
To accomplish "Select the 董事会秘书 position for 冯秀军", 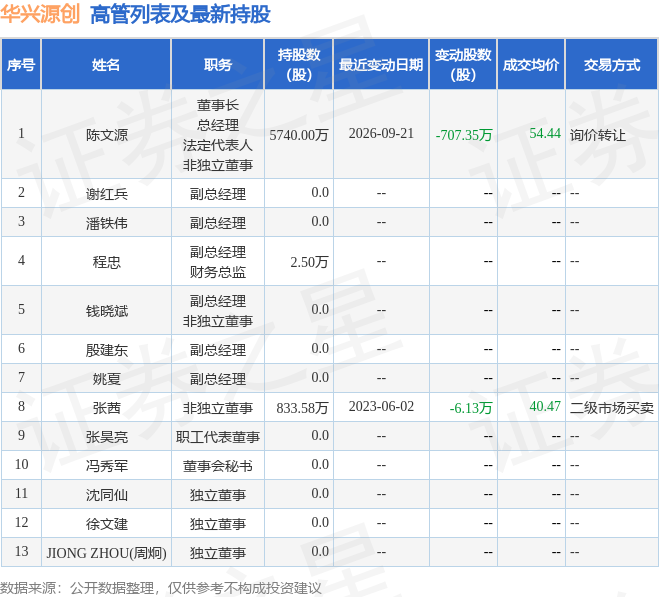I will 218,465.
